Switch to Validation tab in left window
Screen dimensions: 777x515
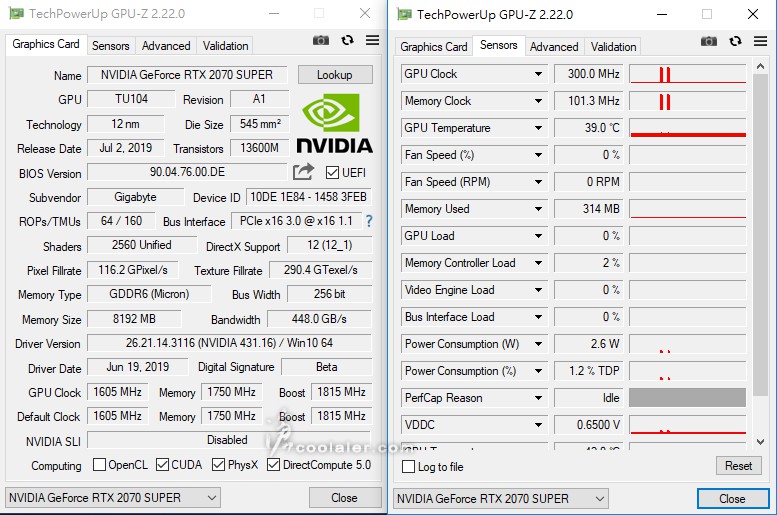coord(225,46)
